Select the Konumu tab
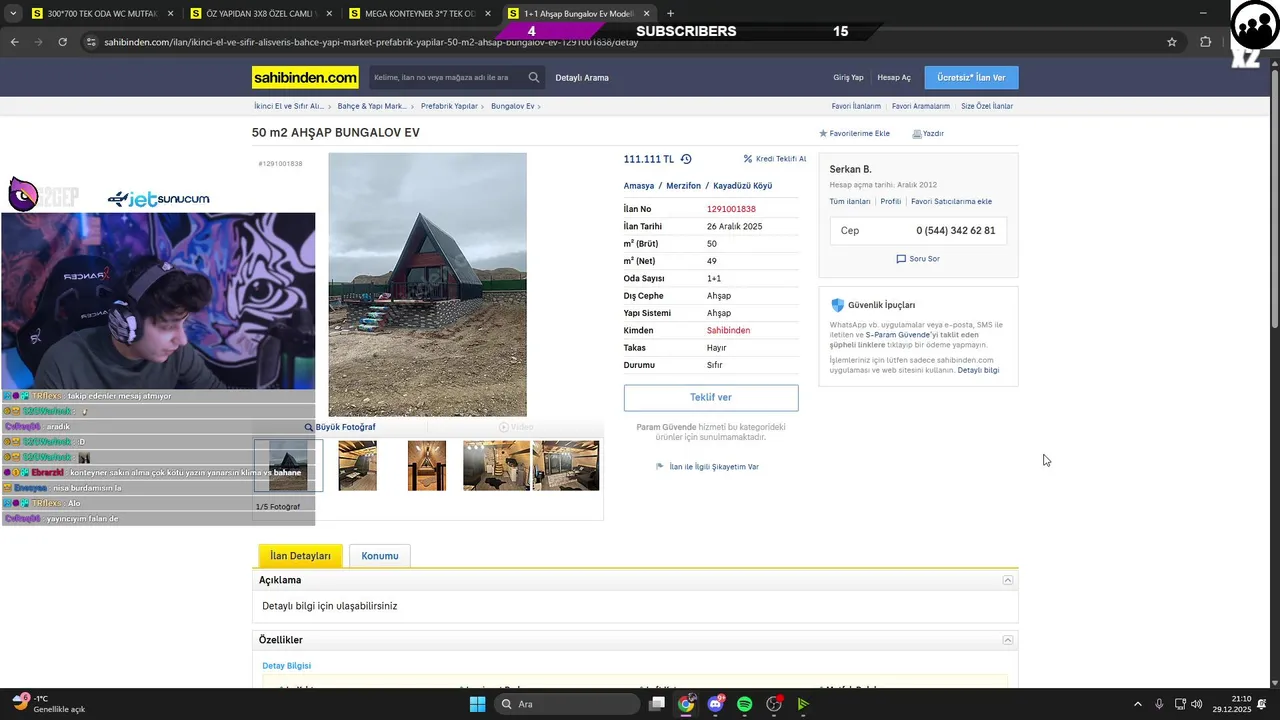The height and width of the screenshot is (720, 1280). click(380, 556)
